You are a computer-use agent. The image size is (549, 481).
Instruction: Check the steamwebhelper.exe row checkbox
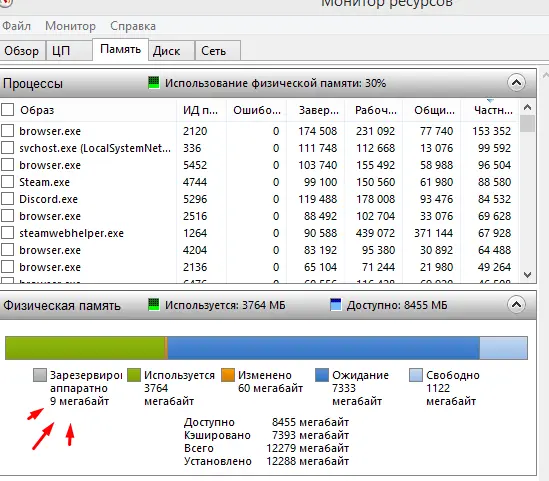(7, 232)
